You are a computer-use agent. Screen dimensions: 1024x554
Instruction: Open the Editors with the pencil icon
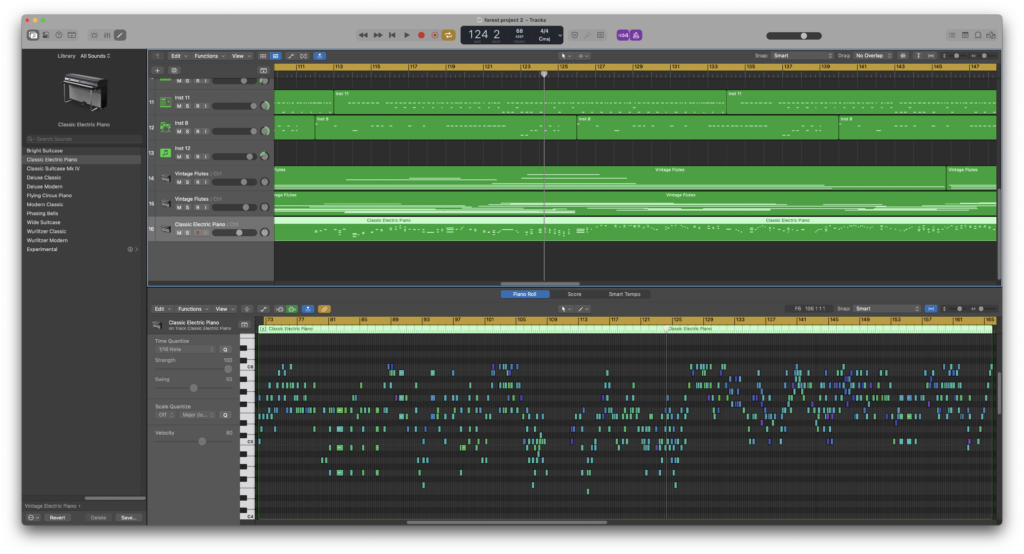120,35
